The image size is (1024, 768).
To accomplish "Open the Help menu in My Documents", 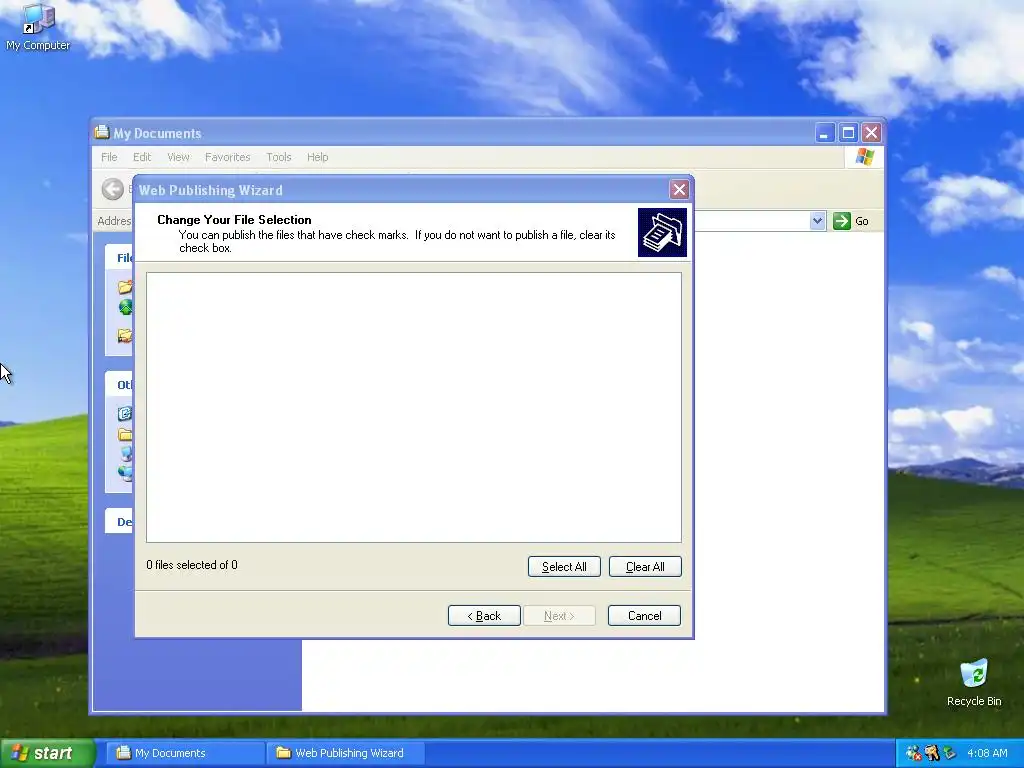I will pyautogui.click(x=317, y=157).
